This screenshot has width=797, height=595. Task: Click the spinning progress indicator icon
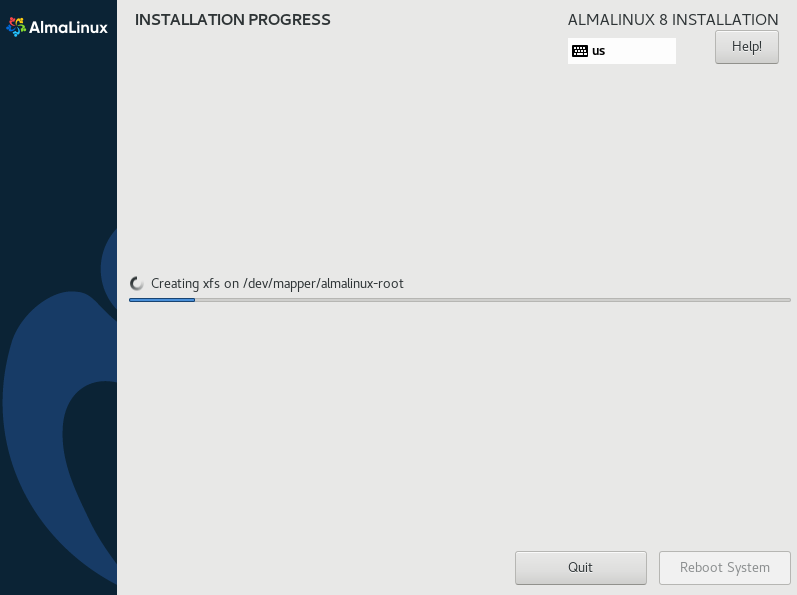pos(137,284)
